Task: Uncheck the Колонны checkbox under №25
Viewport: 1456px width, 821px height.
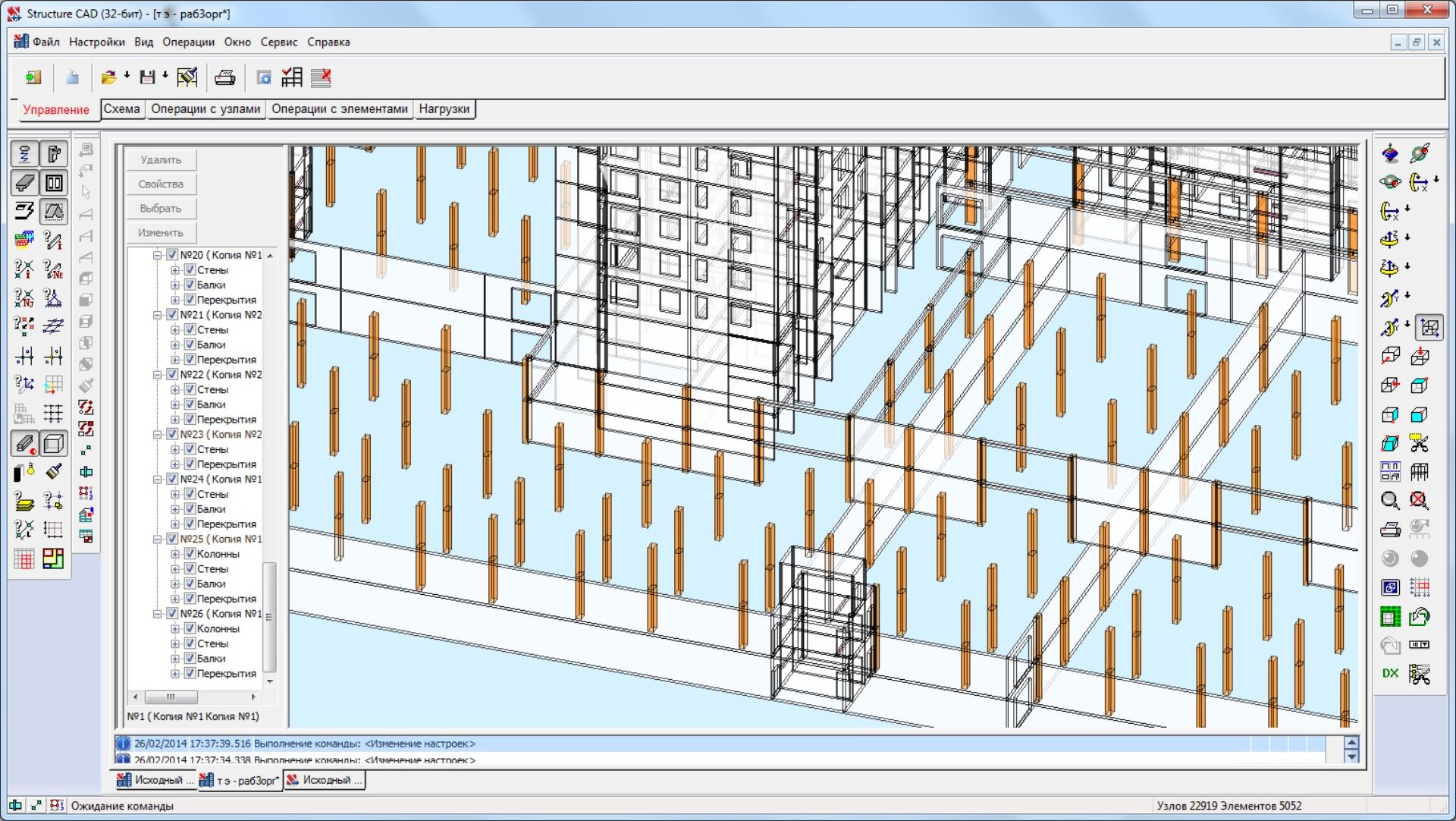Action: coord(190,554)
